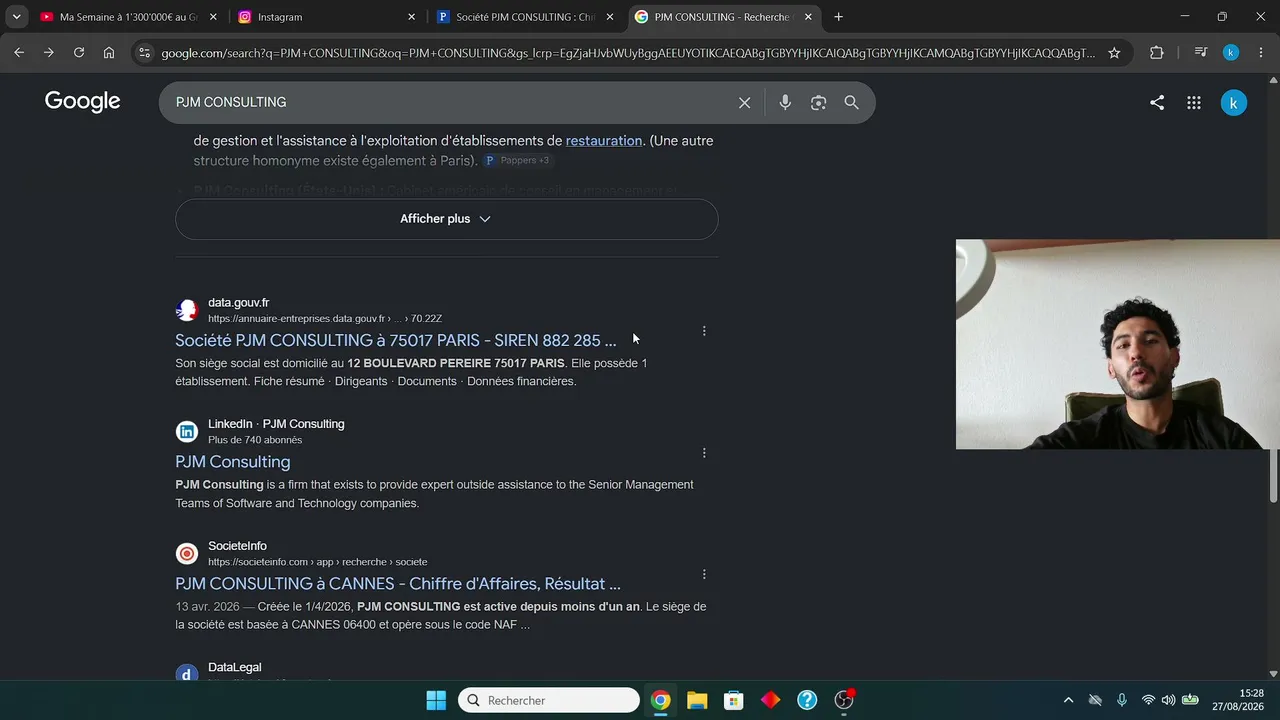Open the LinkedIn 'PJM Consulting' result link
1280x720 pixels.
(233, 462)
